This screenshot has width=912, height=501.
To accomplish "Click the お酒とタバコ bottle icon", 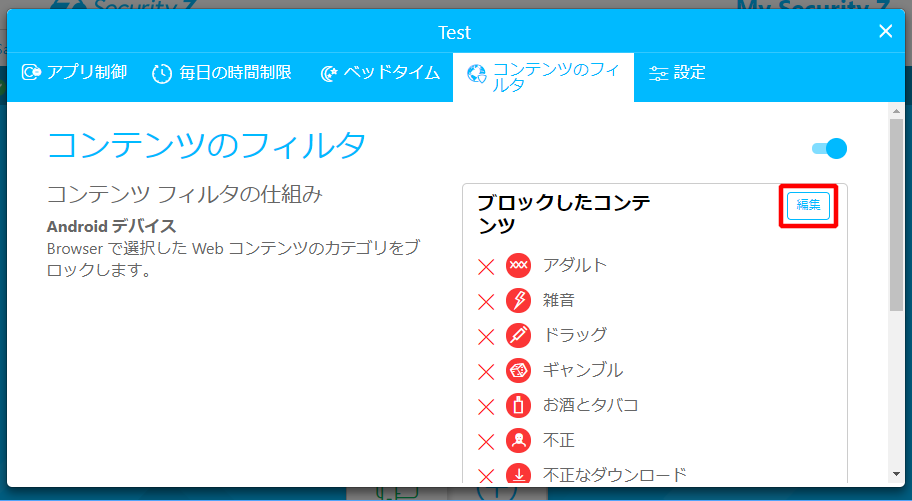I will pos(518,405).
